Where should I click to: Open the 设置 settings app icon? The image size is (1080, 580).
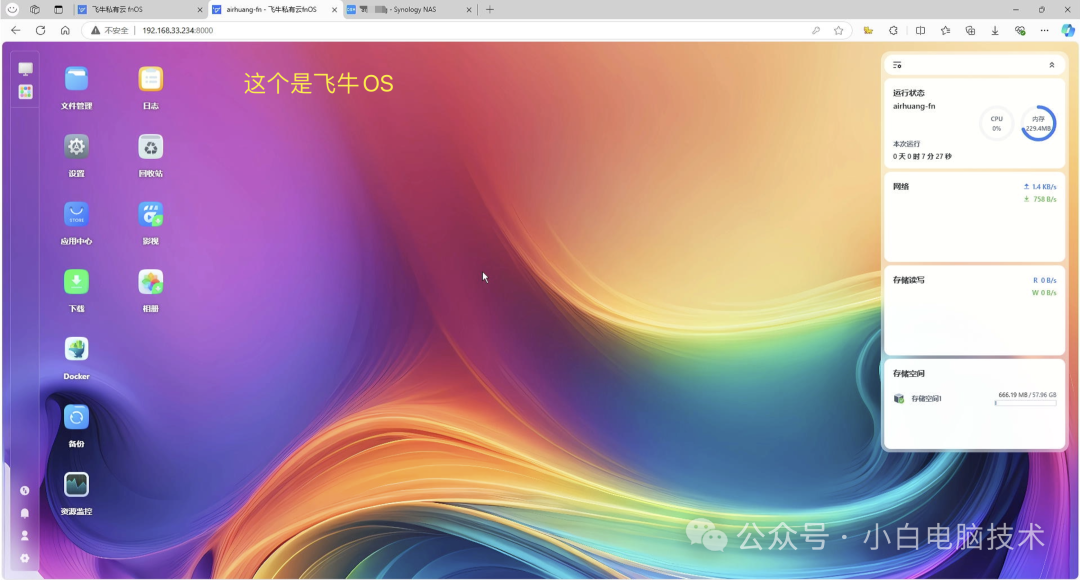pyautogui.click(x=76, y=146)
